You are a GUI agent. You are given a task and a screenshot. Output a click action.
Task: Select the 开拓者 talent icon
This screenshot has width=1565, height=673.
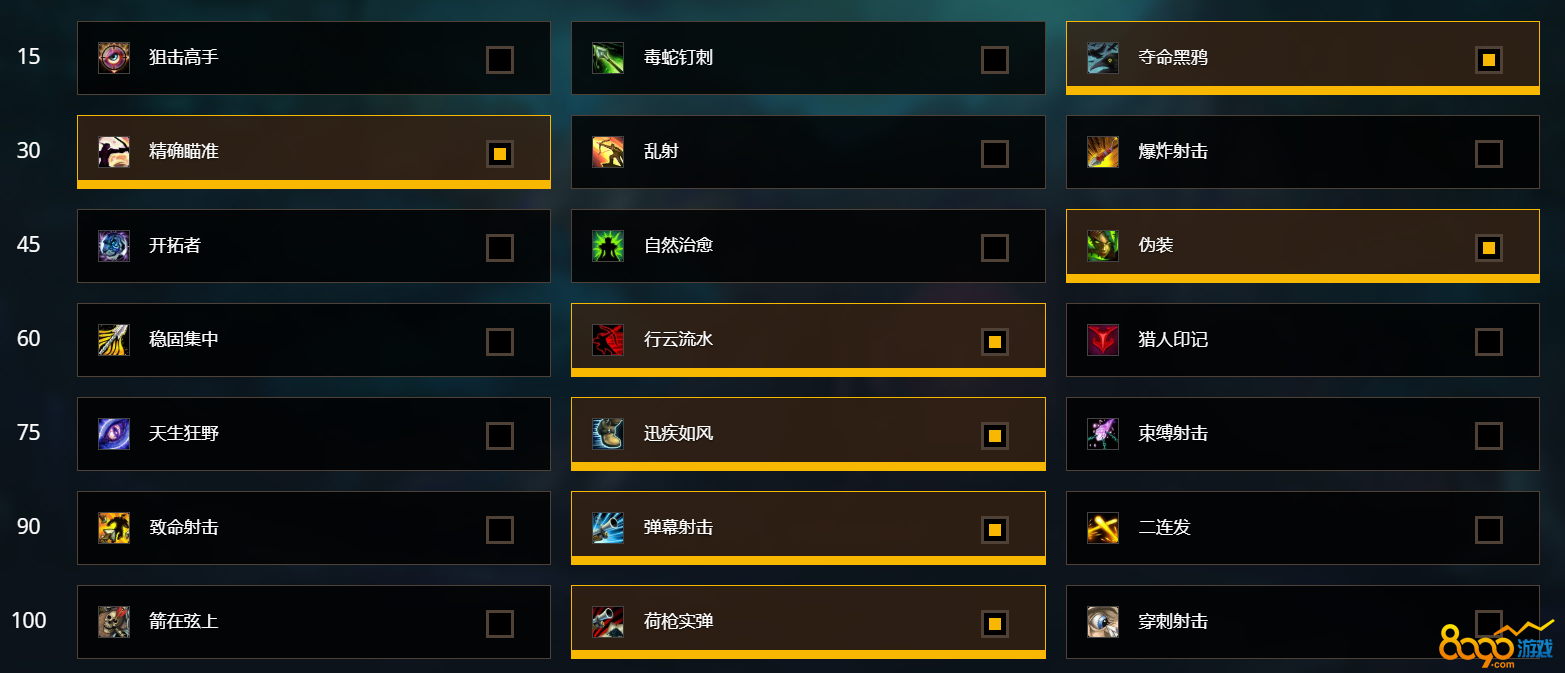coord(114,246)
